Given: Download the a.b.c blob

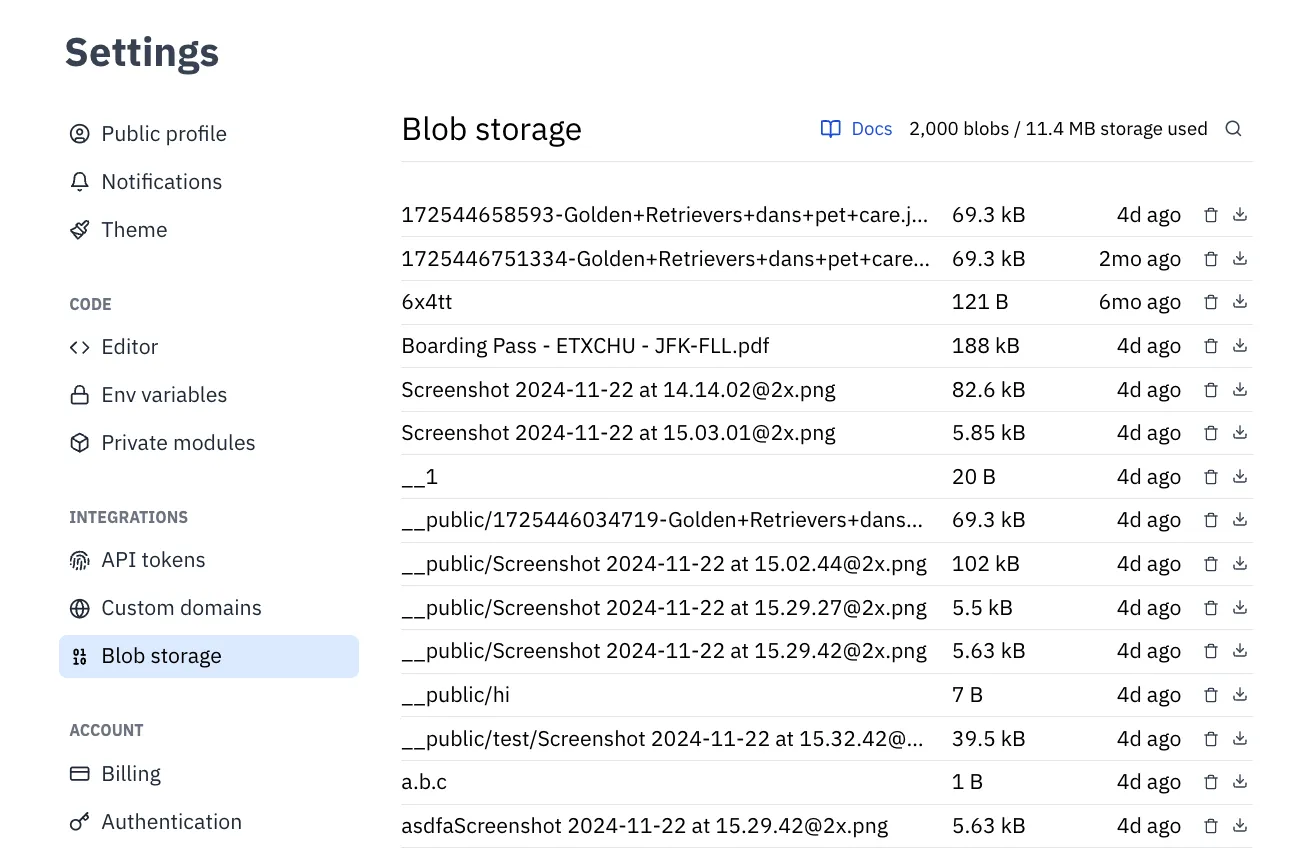Looking at the screenshot, I should tap(1240, 781).
